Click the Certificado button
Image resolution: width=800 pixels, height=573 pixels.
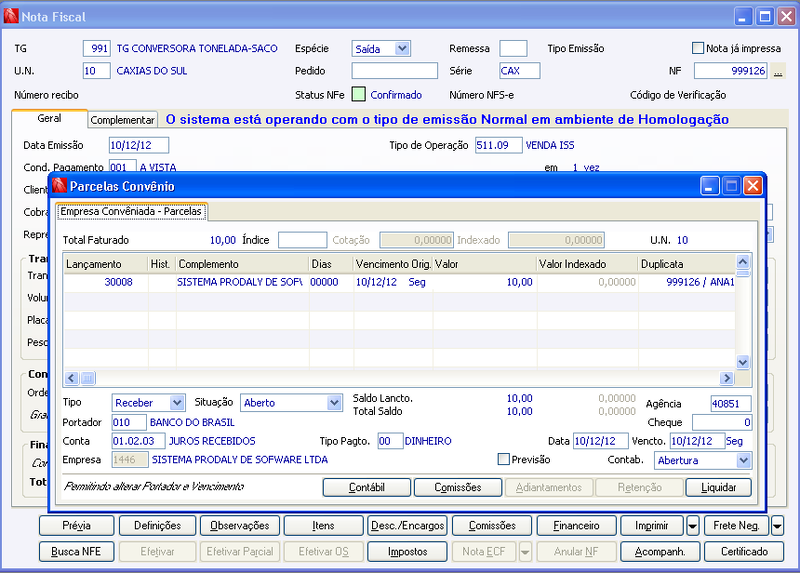tap(744, 552)
